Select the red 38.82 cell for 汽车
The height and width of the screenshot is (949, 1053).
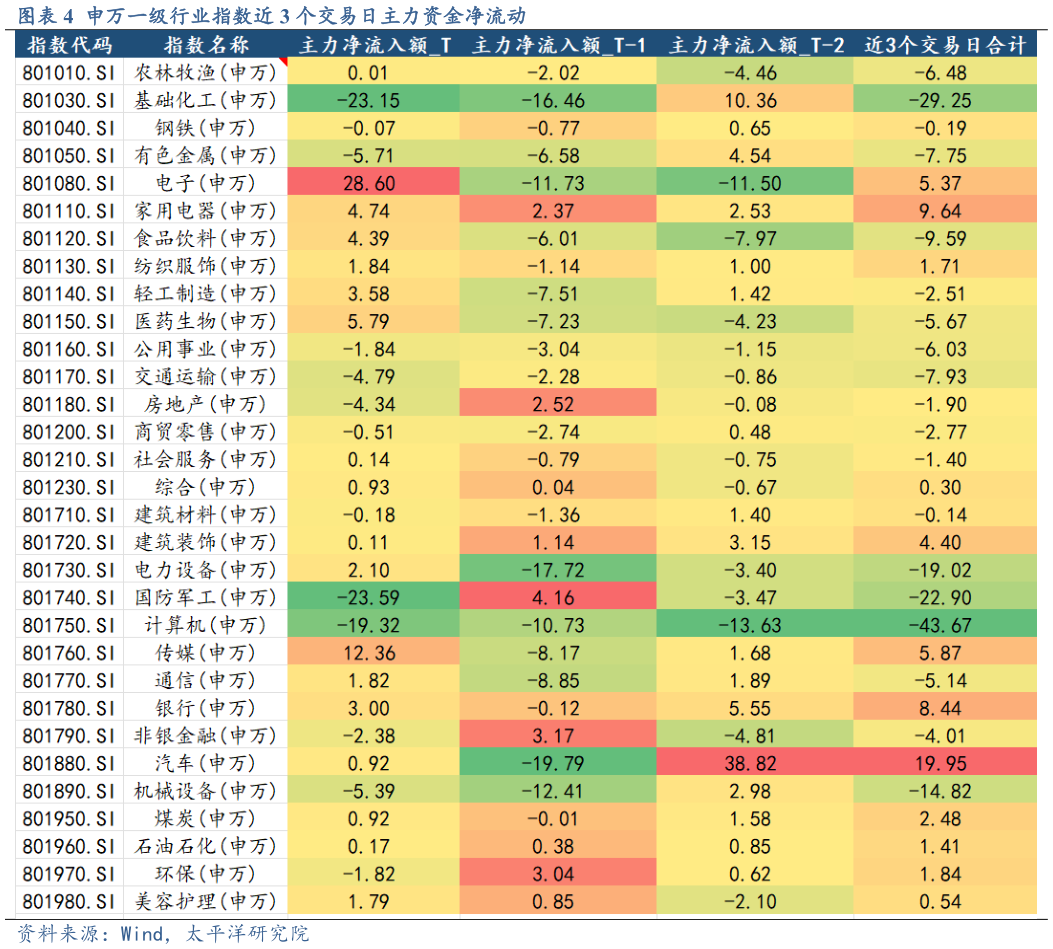(x=753, y=763)
